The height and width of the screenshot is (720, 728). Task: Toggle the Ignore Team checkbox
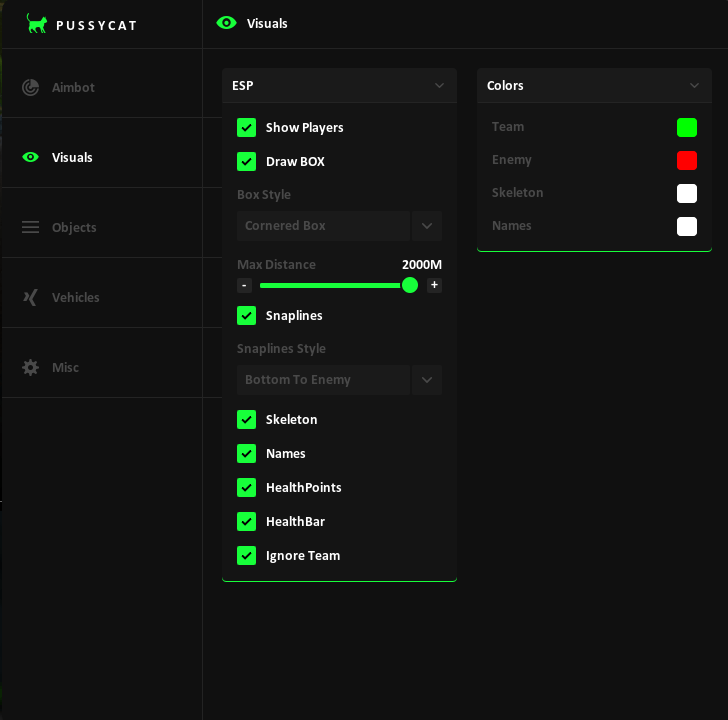(247, 556)
